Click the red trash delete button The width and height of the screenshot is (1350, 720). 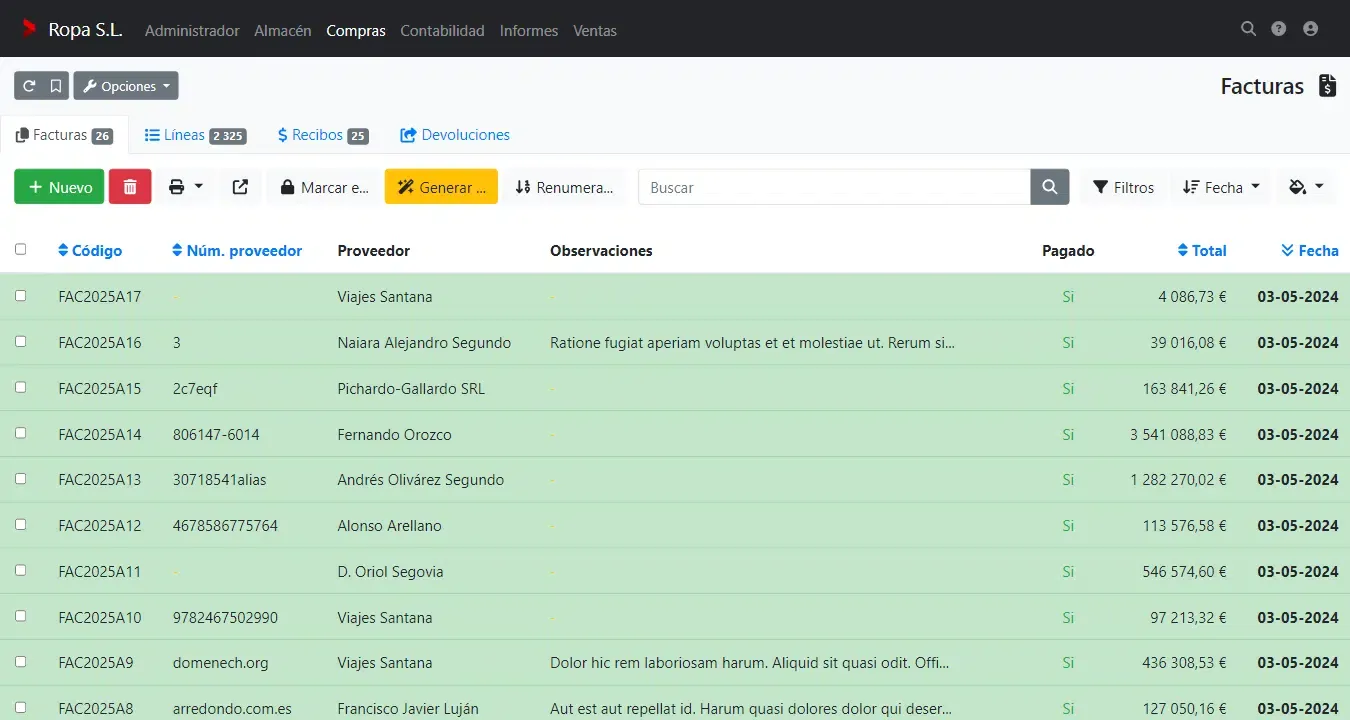(x=130, y=187)
